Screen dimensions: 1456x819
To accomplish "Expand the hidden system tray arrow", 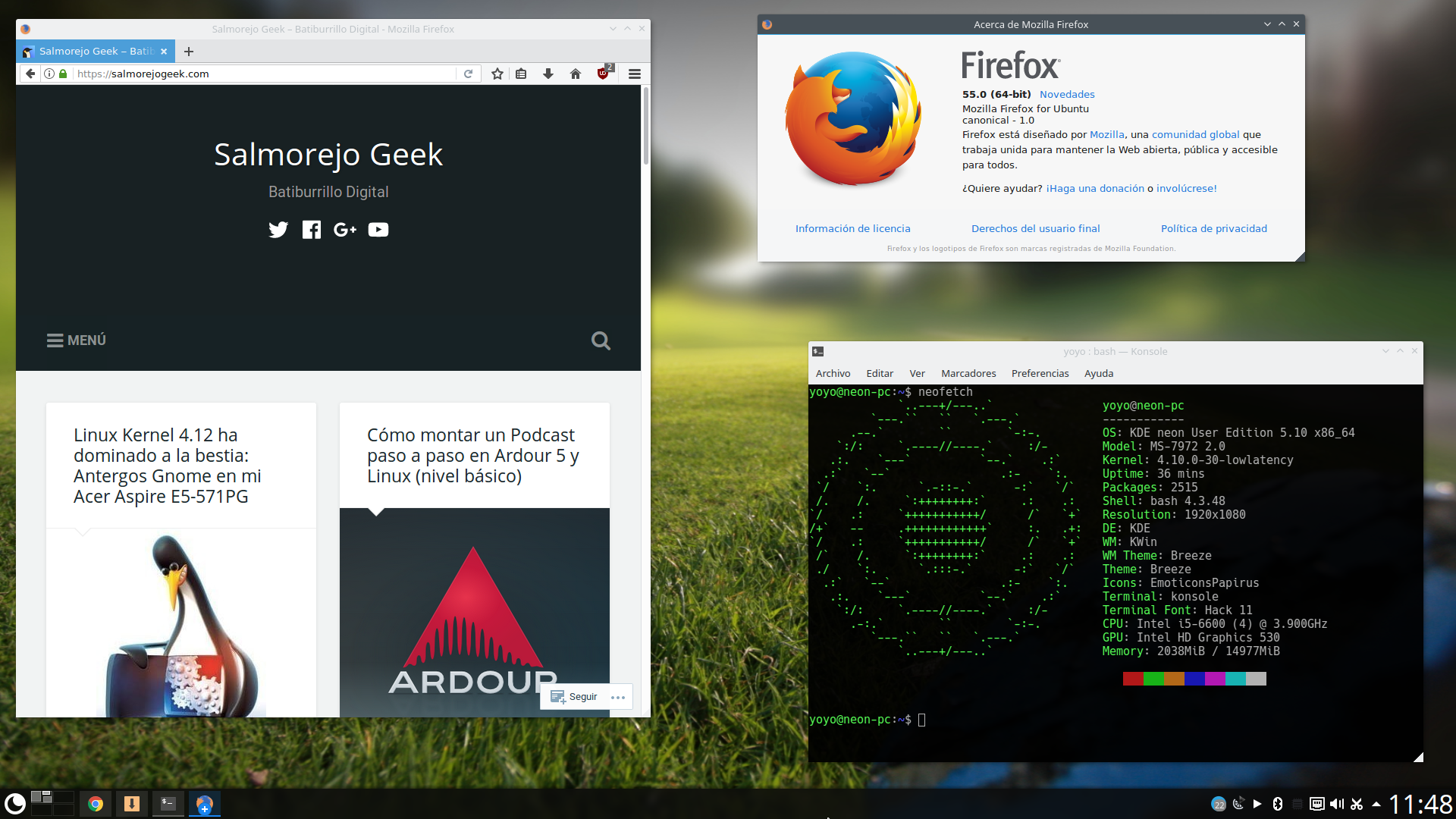I will 1376,804.
